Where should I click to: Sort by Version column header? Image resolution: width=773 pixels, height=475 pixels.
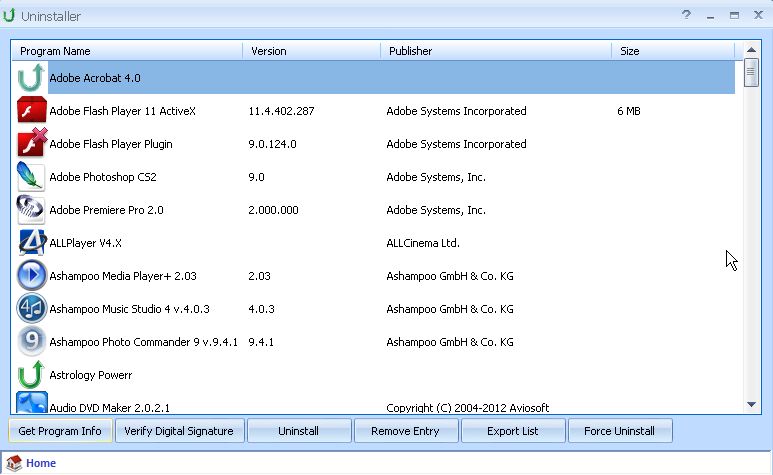(312, 51)
